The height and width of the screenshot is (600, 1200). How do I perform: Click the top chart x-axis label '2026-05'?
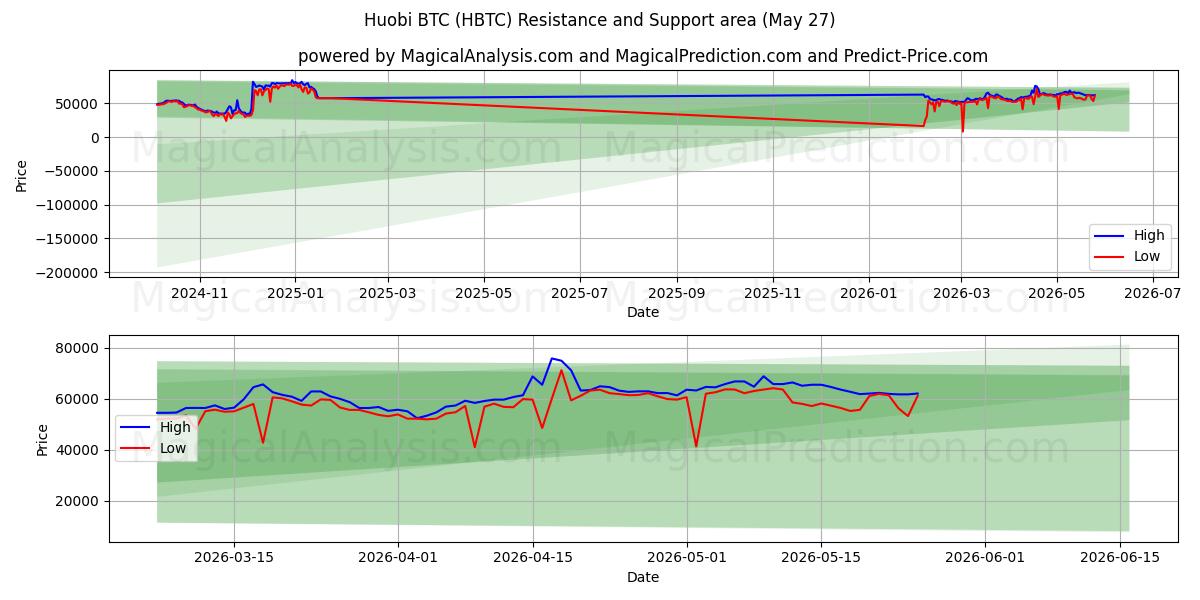[1057, 293]
